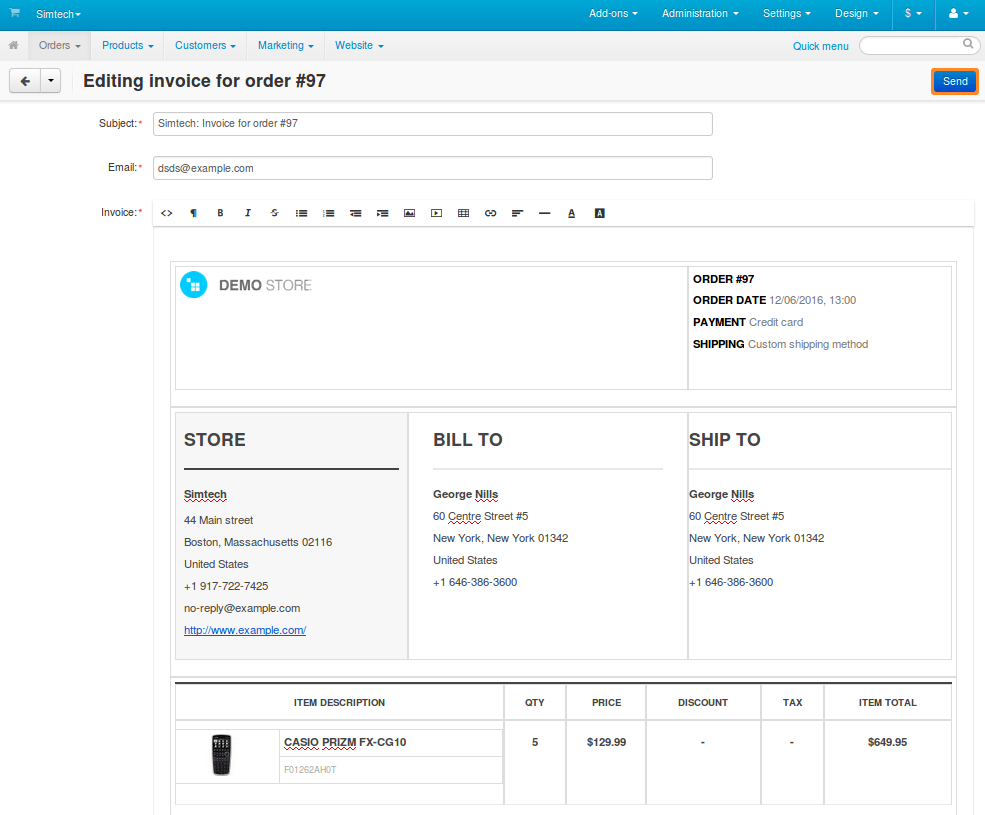Click the 'Credit card' payment text
The image size is (985, 815).
pos(776,322)
